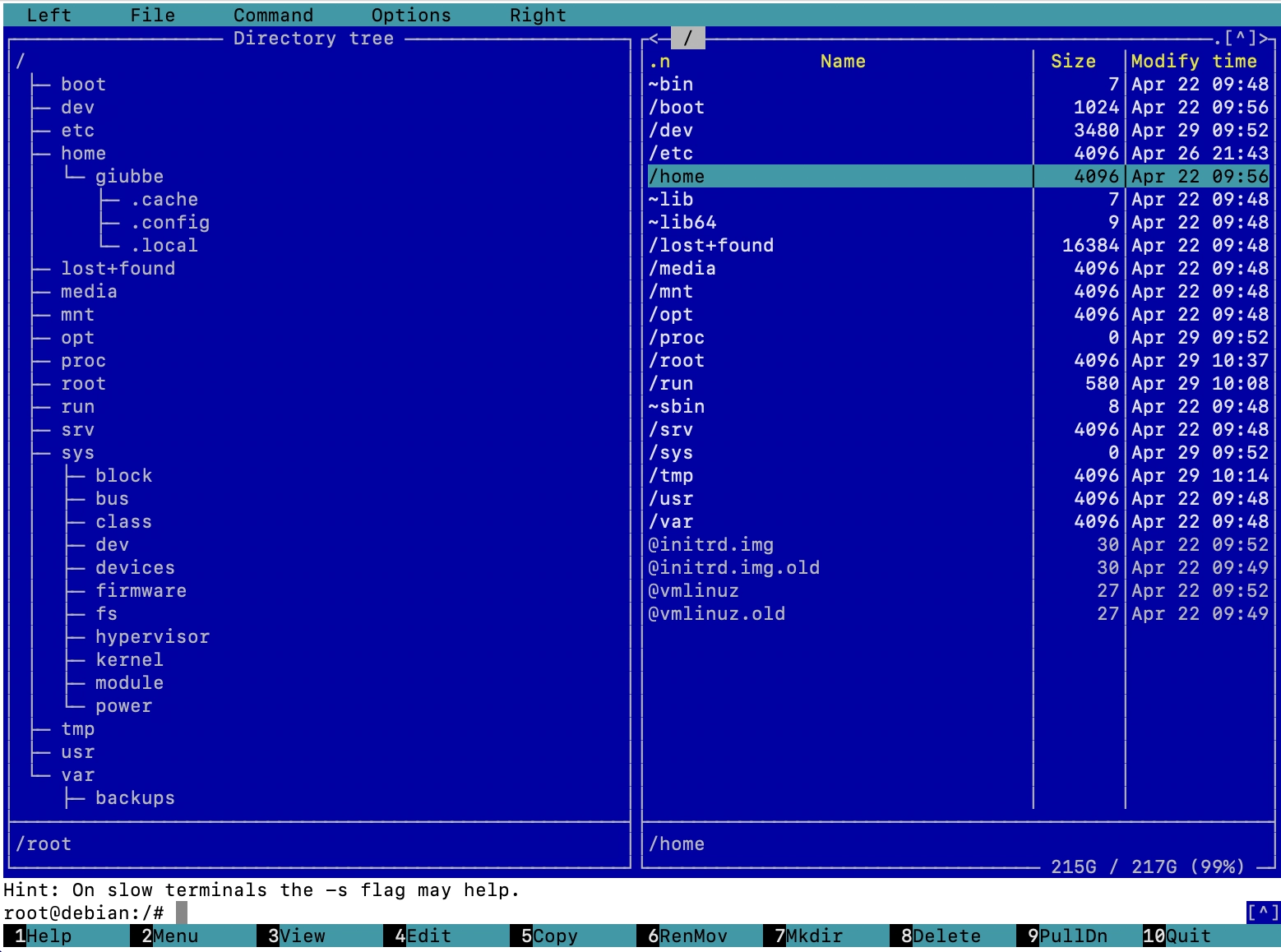Select .config folder in the tree
Image resolution: width=1281 pixels, height=952 pixels.
[x=169, y=223]
